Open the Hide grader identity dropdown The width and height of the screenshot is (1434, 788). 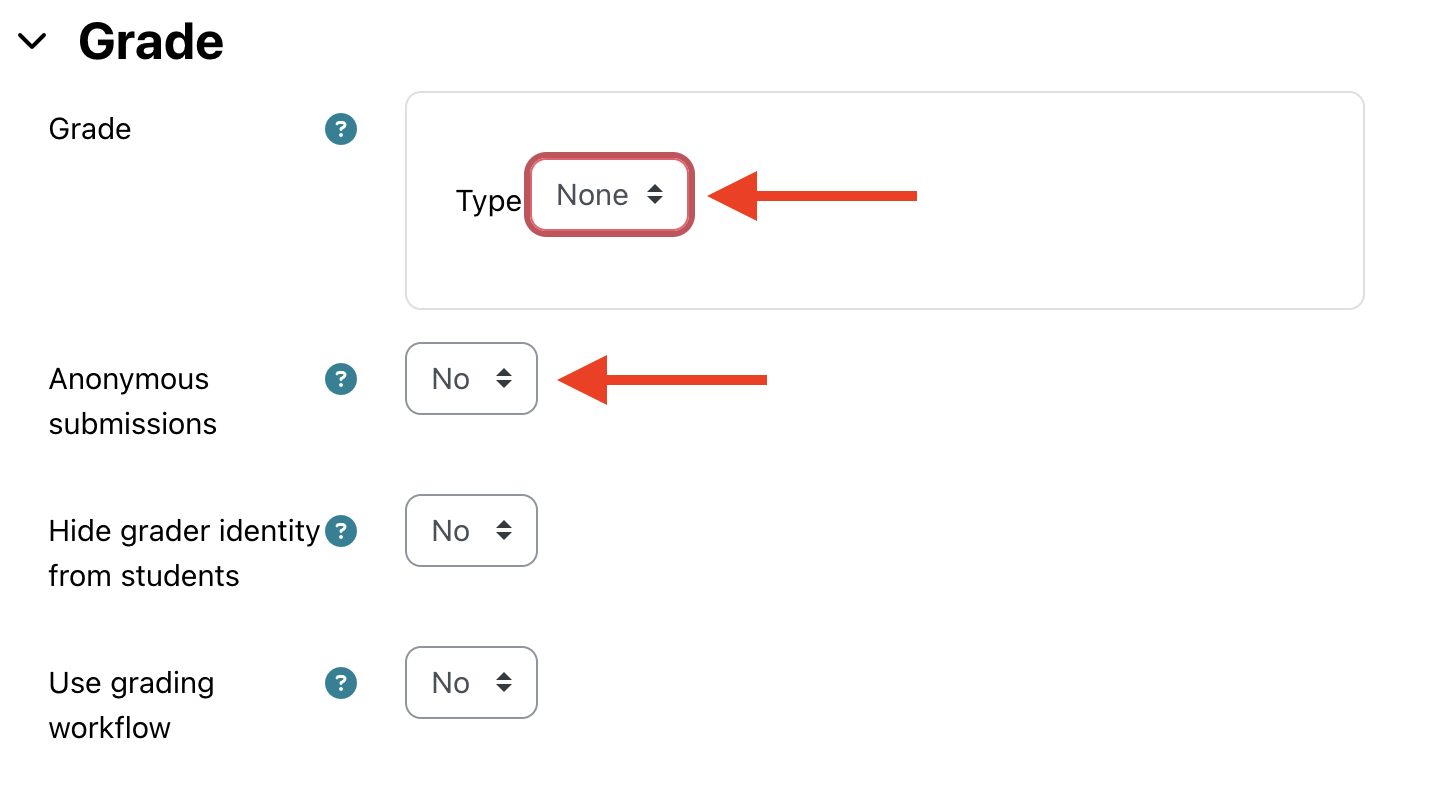(x=471, y=531)
